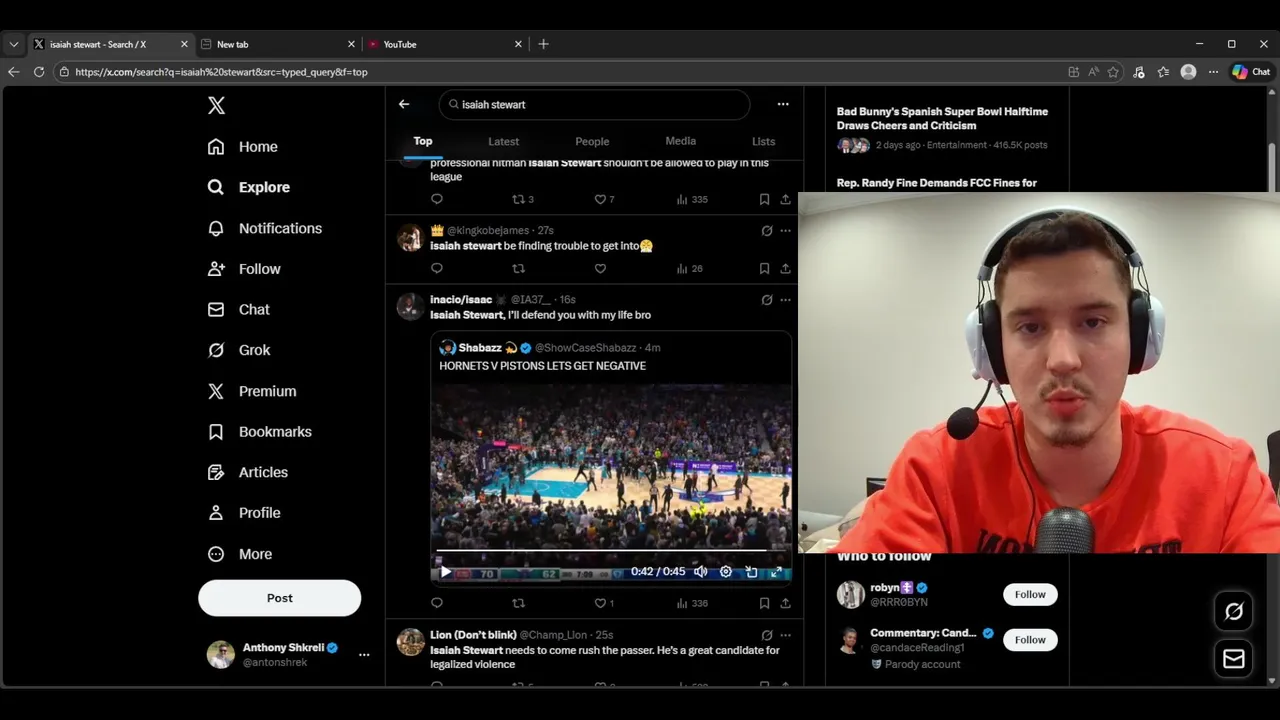Switch to the Media results tab
The image size is (1280, 720).
pyautogui.click(x=680, y=141)
